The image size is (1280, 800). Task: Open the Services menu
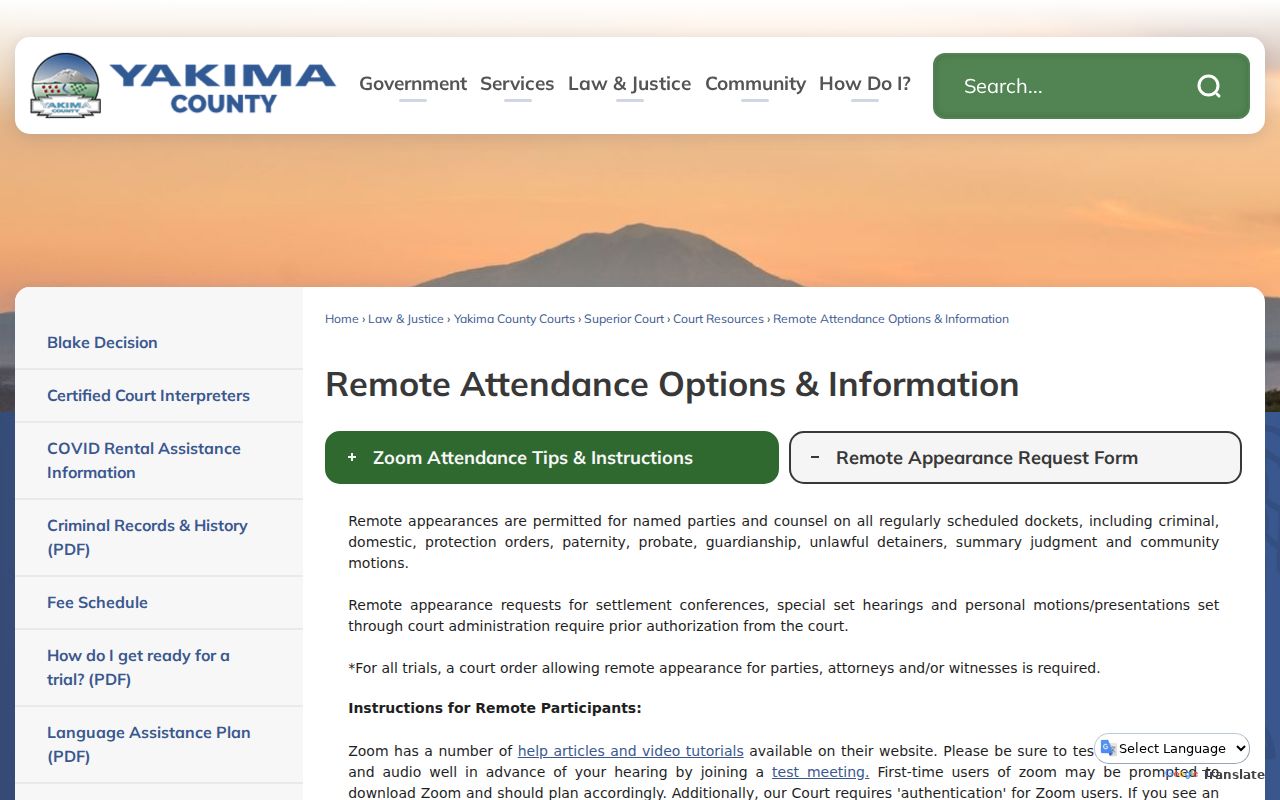pyautogui.click(x=517, y=84)
